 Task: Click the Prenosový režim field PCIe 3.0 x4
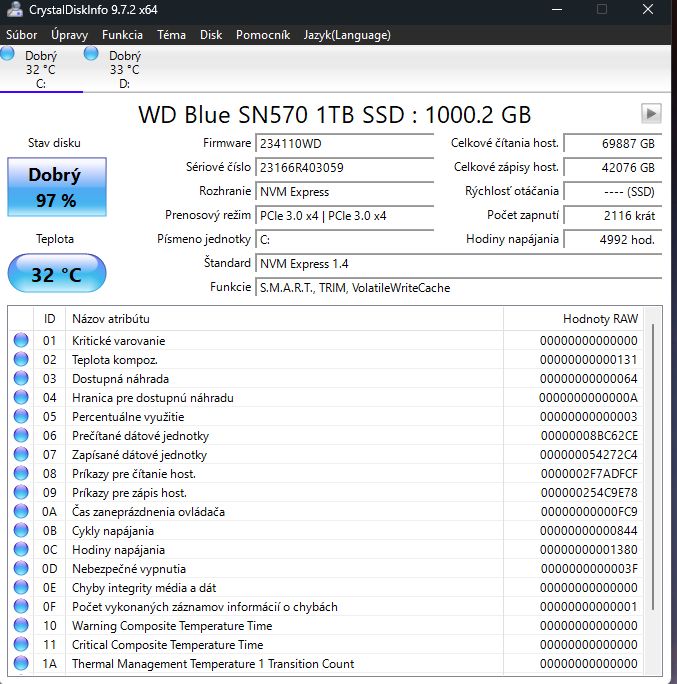[344, 215]
